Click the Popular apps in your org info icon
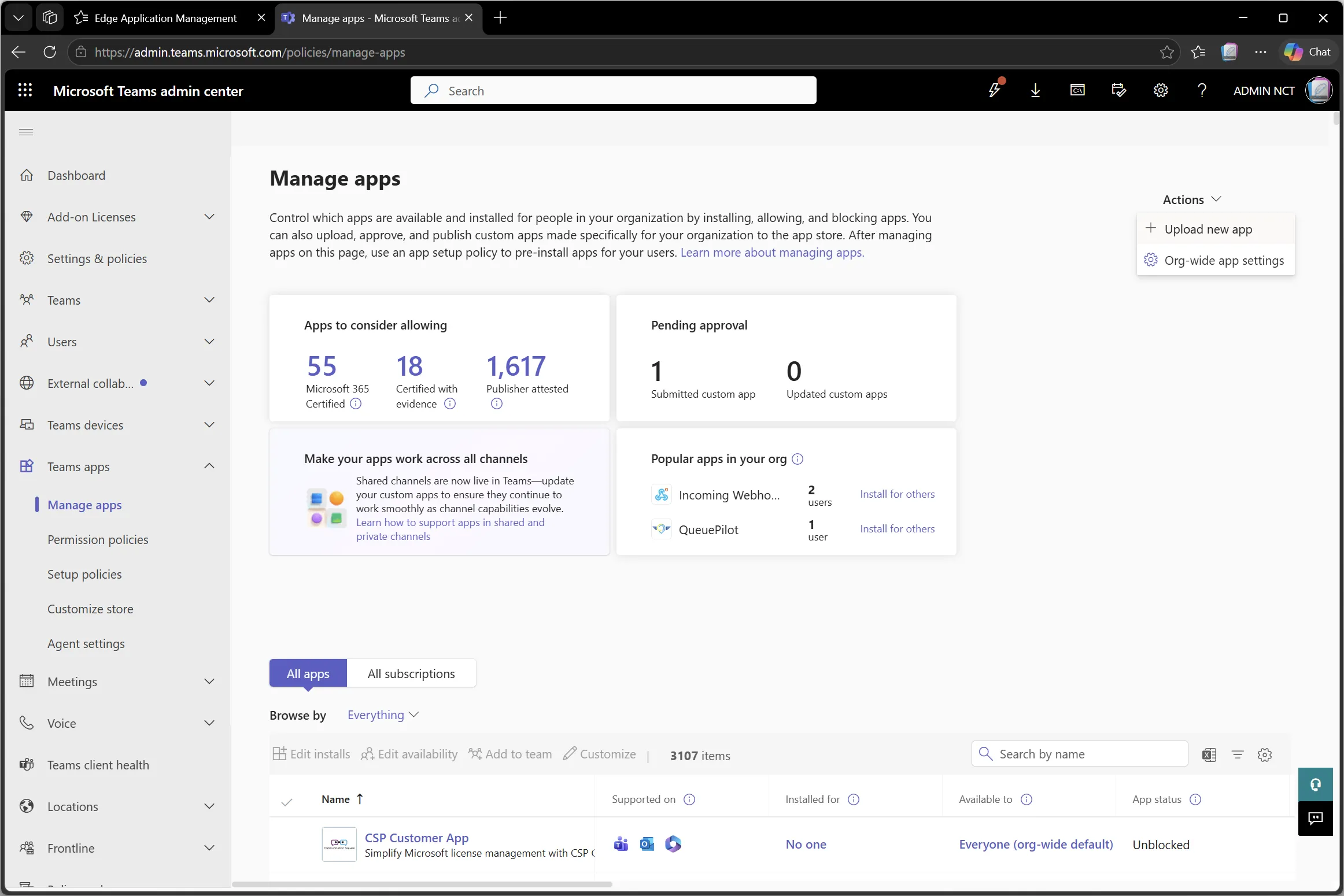 pyautogui.click(x=797, y=459)
